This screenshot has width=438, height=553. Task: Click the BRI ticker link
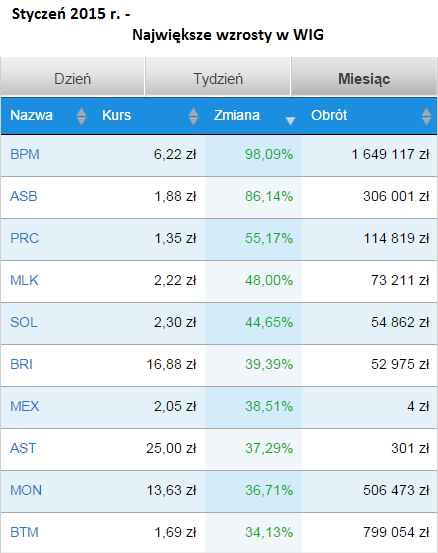click(22, 364)
